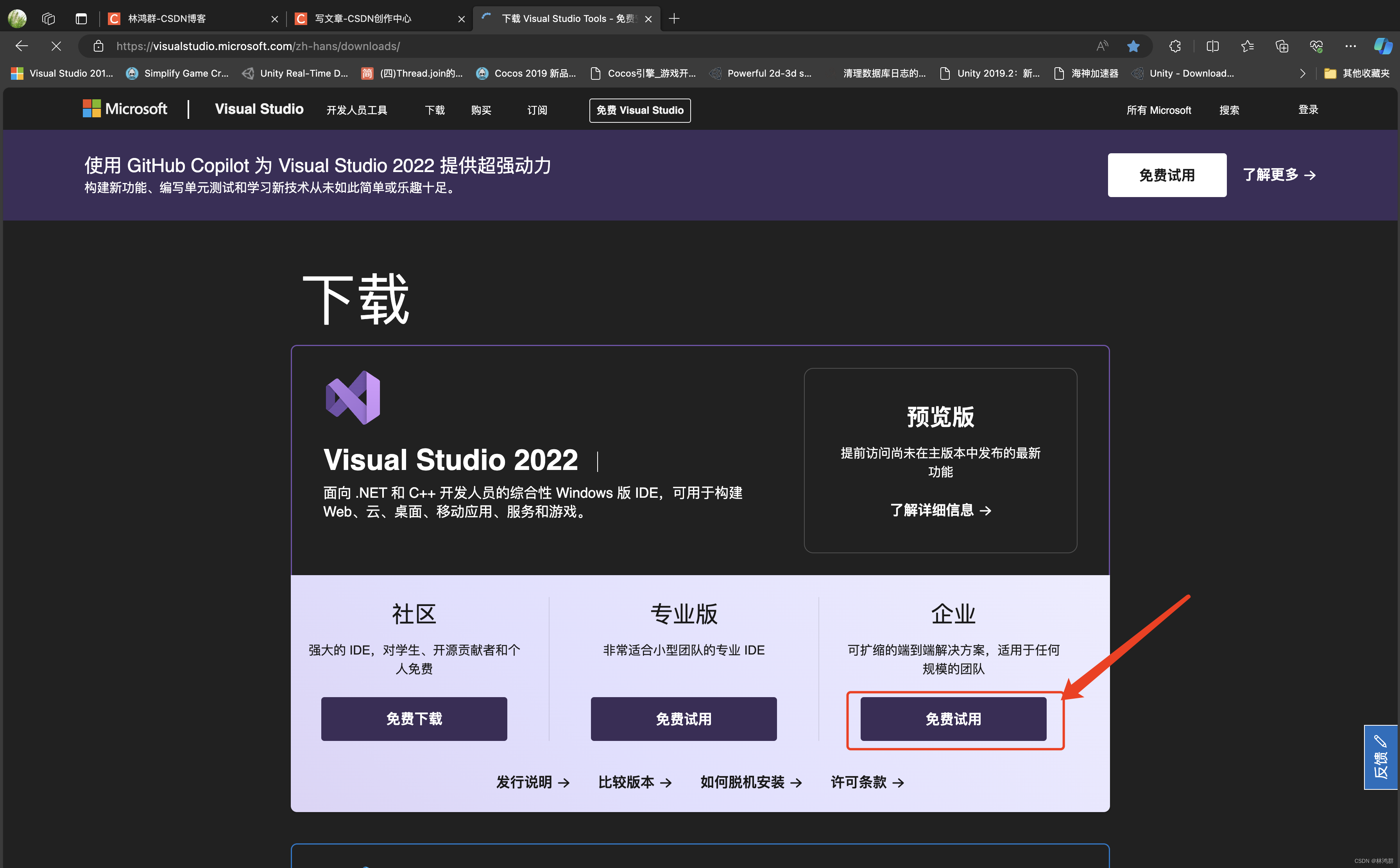This screenshot has width=1400, height=868.
Task: Open the Favorites list star icon
Action: [x=1248, y=46]
